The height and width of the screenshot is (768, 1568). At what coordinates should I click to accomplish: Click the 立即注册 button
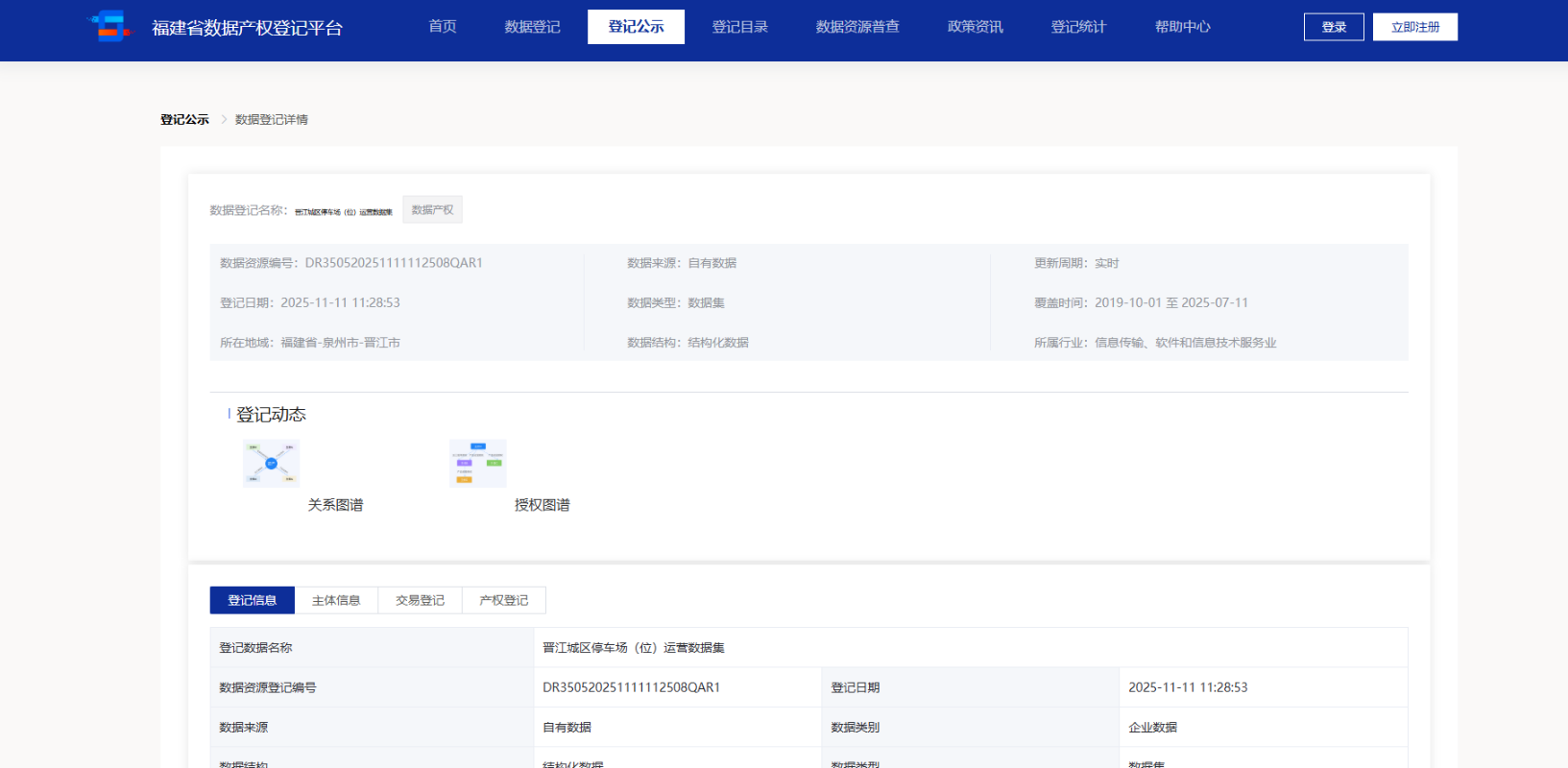pos(1415,27)
